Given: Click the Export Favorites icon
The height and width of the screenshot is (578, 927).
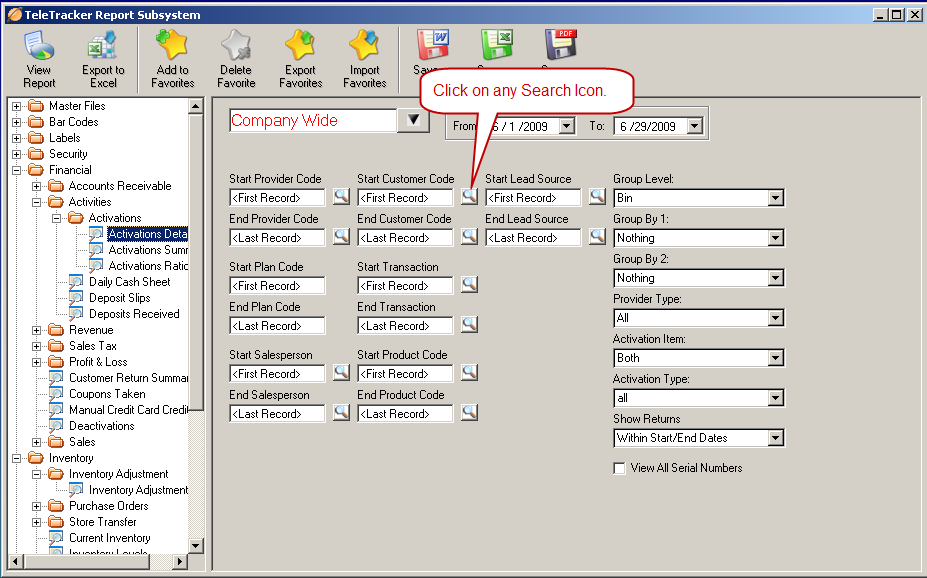Looking at the screenshot, I should (x=300, y=58).
